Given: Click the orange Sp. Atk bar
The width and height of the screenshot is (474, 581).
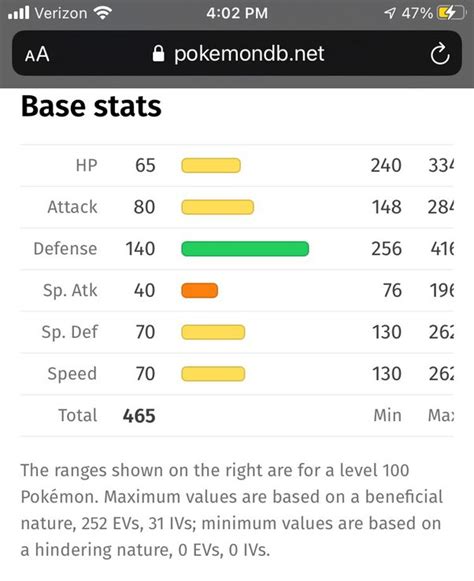Looking at the screenshot, I should coord(199,290).
